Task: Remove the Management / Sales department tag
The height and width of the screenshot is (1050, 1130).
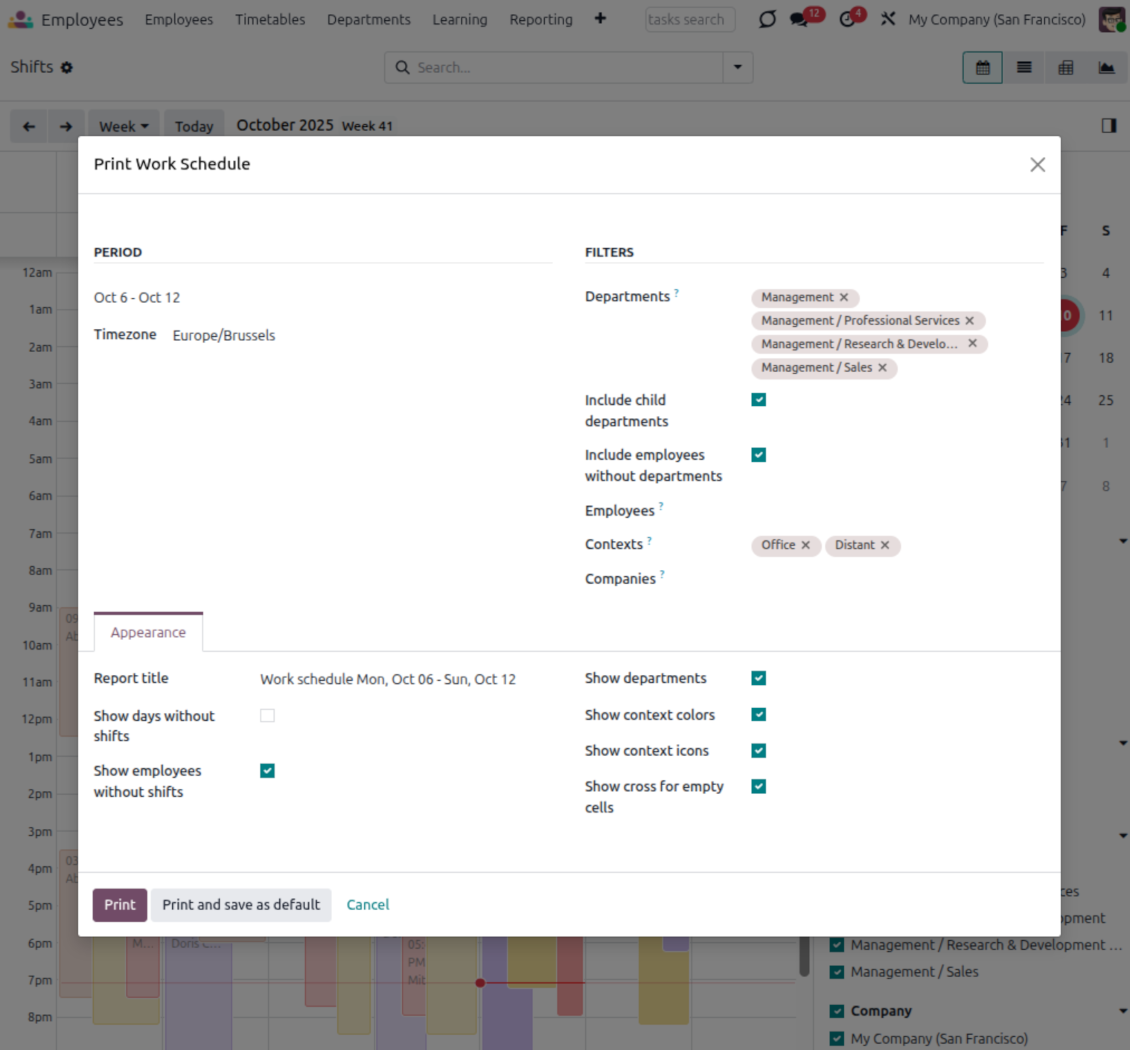Action: (x=882, y=368)
